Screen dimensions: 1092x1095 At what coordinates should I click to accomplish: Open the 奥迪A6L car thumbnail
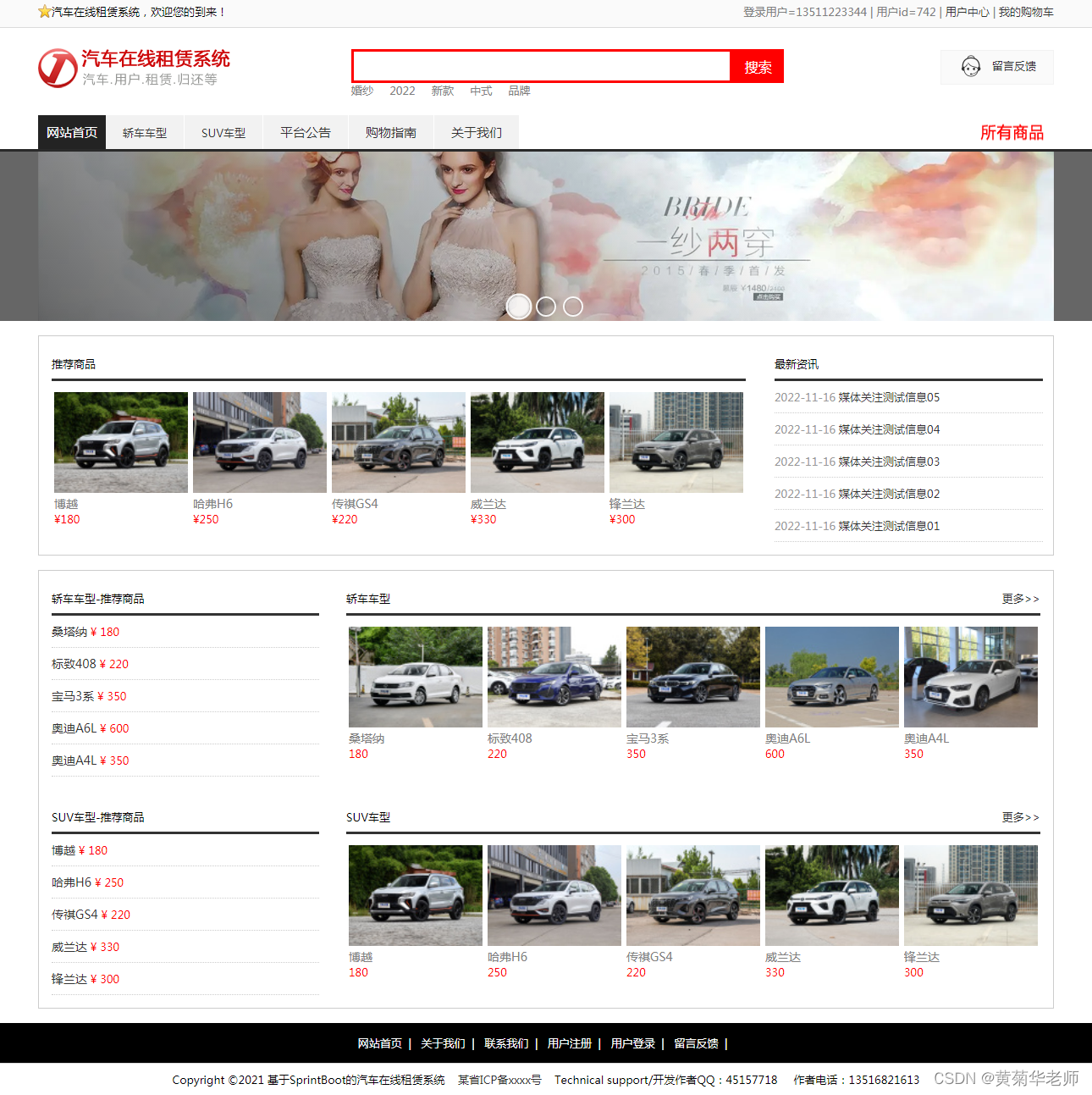(x=831, y=677)
